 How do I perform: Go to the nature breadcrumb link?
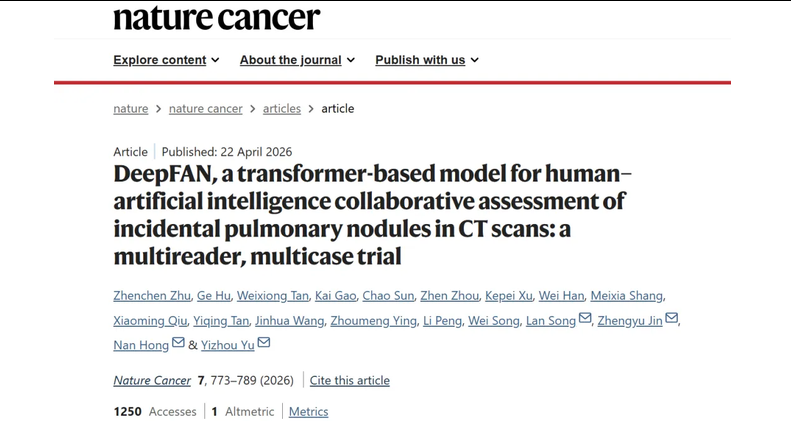pos(131,108)
